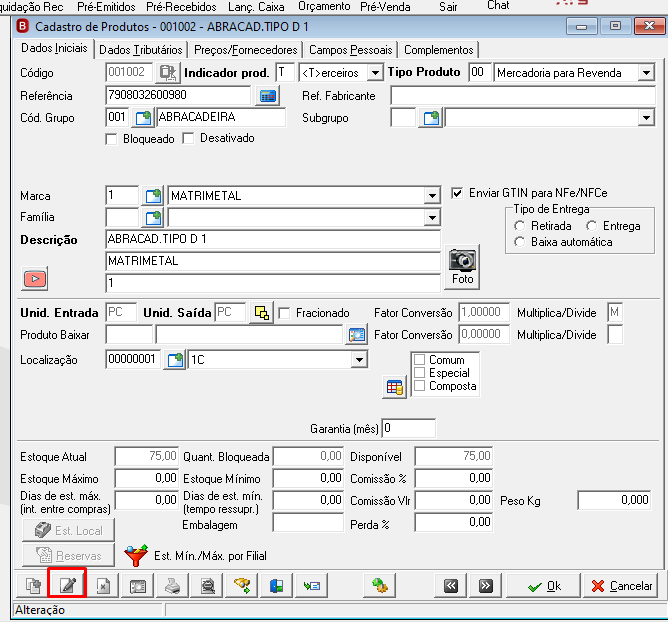Open Localização lookup icon
668x623 pixels.
tap(175, 360)
